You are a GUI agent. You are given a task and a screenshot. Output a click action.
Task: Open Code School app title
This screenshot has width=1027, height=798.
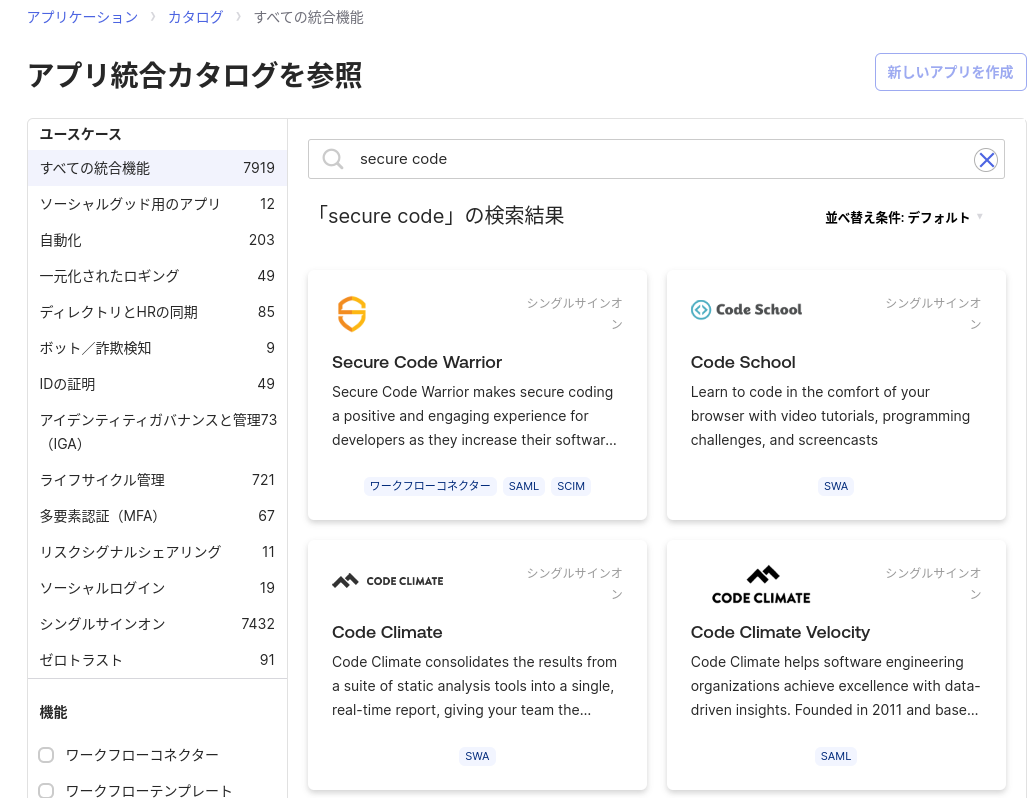pos(743,362)
